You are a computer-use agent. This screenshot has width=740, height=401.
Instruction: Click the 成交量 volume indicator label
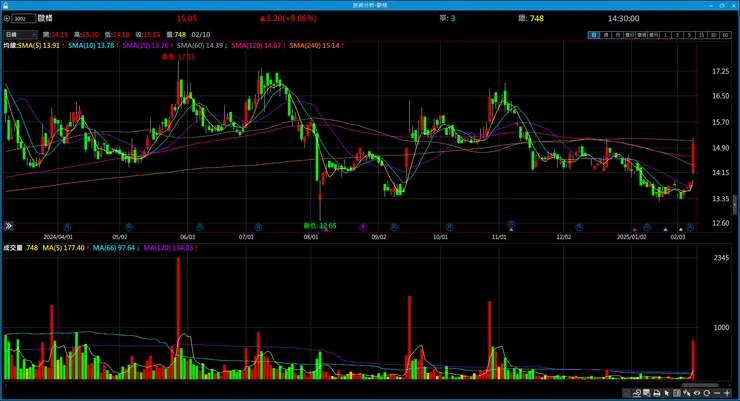pyautogui.click(x=13, y=248)
